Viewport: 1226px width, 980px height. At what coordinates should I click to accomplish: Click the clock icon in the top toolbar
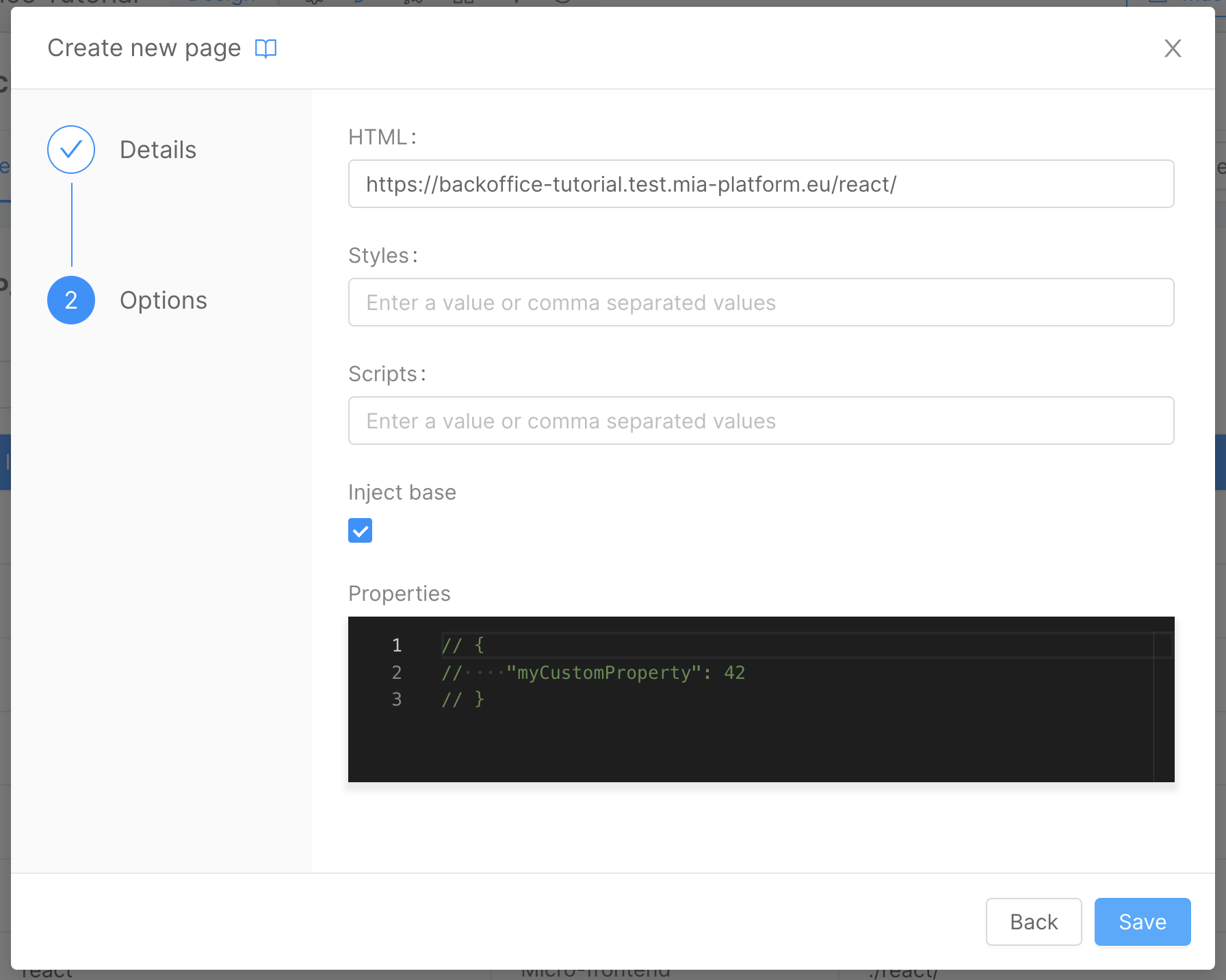point(562,3)
